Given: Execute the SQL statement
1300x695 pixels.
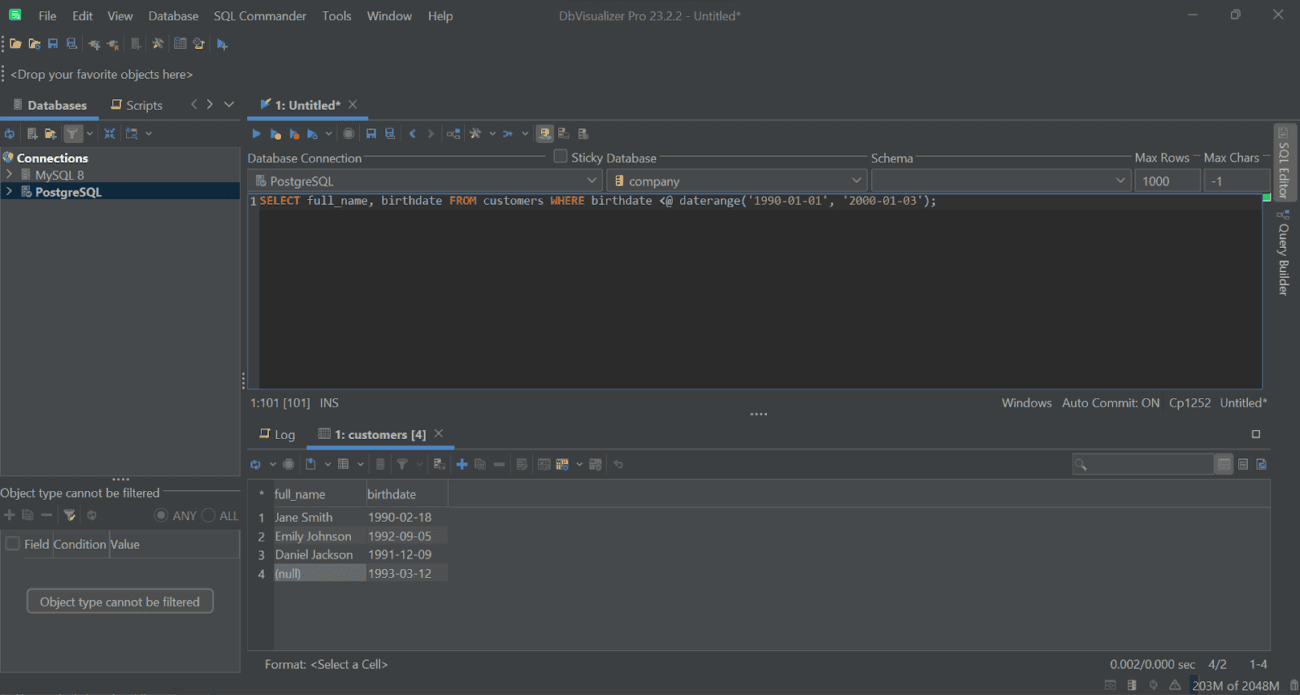Looking at the screenshot, I should point(255,133).
